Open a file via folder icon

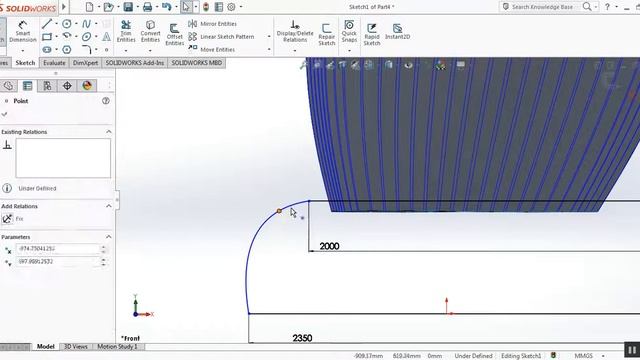coord(108,7)
